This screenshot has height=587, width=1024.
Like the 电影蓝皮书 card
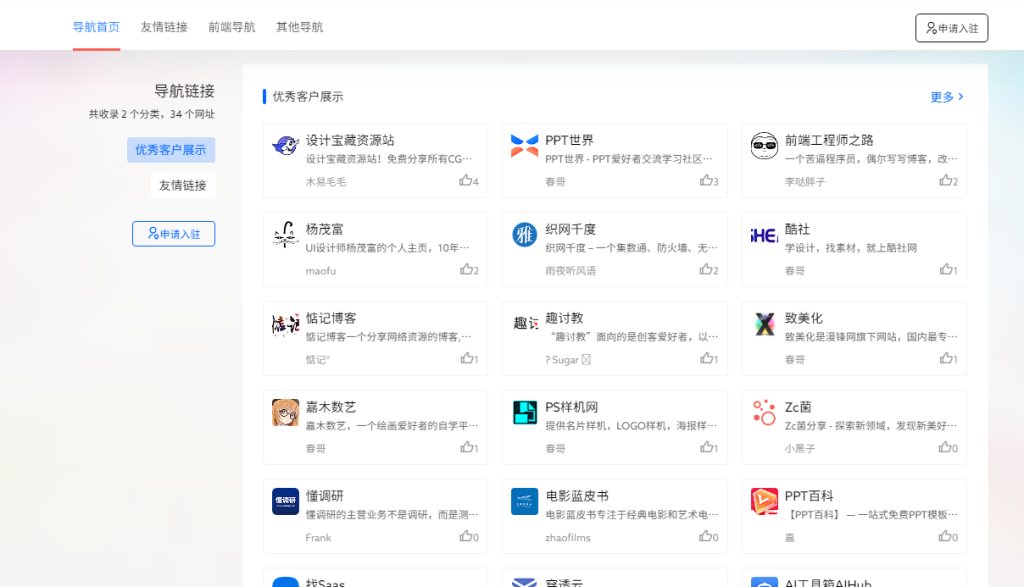[709, 537]
